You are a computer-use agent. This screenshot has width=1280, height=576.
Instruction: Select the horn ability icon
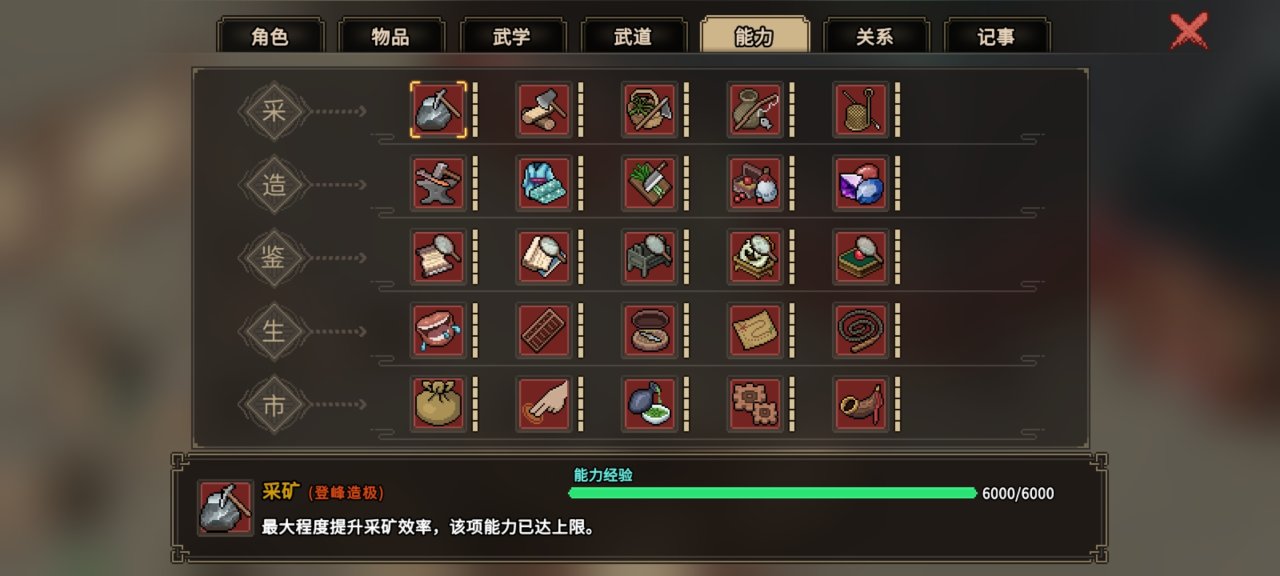(861, 404)
